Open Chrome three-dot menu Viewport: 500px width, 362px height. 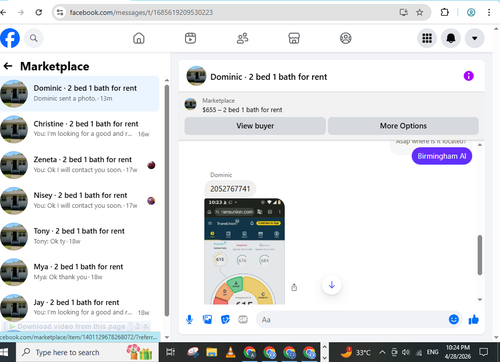tap(489, 12)
